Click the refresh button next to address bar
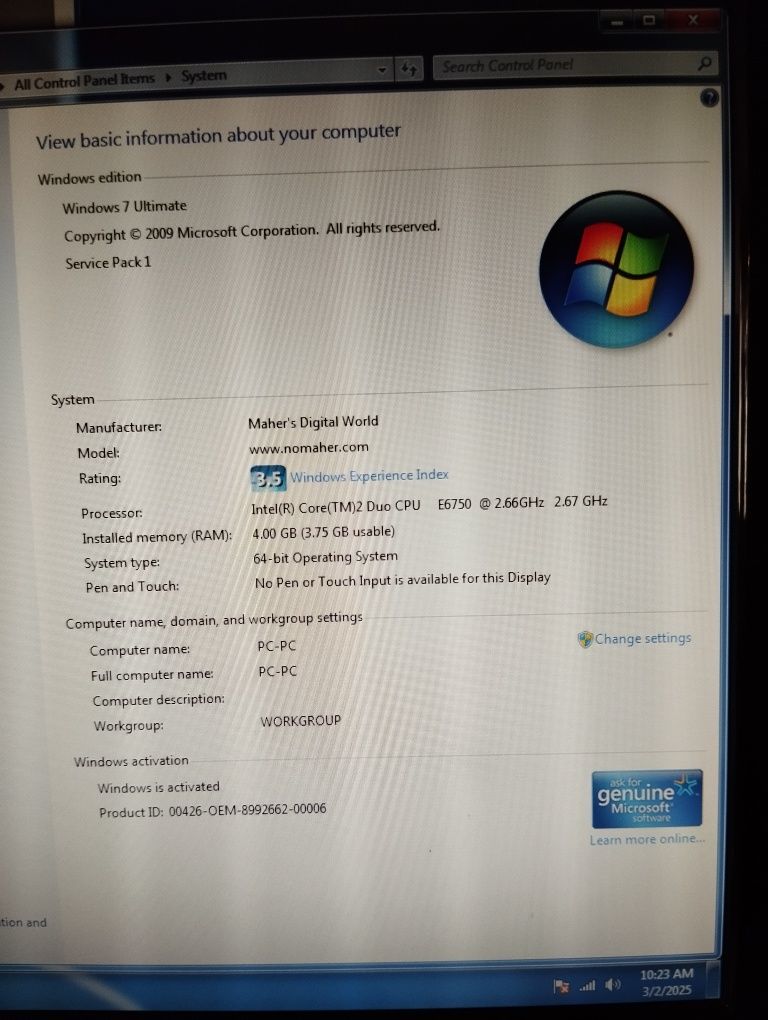Viewport: 768px width, 1020px height. (409, 68)
